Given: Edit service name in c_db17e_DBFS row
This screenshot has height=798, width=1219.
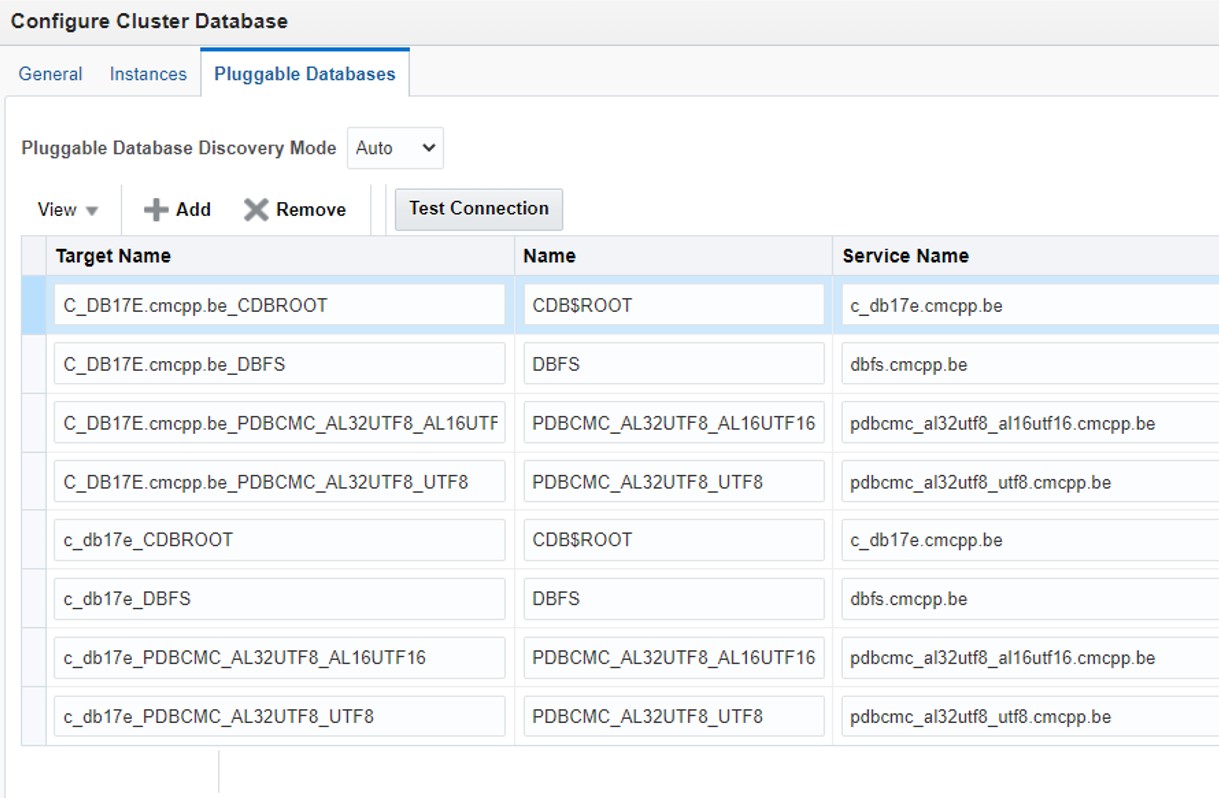Looking at the screenshot, I should click(x=1030, y=599).
